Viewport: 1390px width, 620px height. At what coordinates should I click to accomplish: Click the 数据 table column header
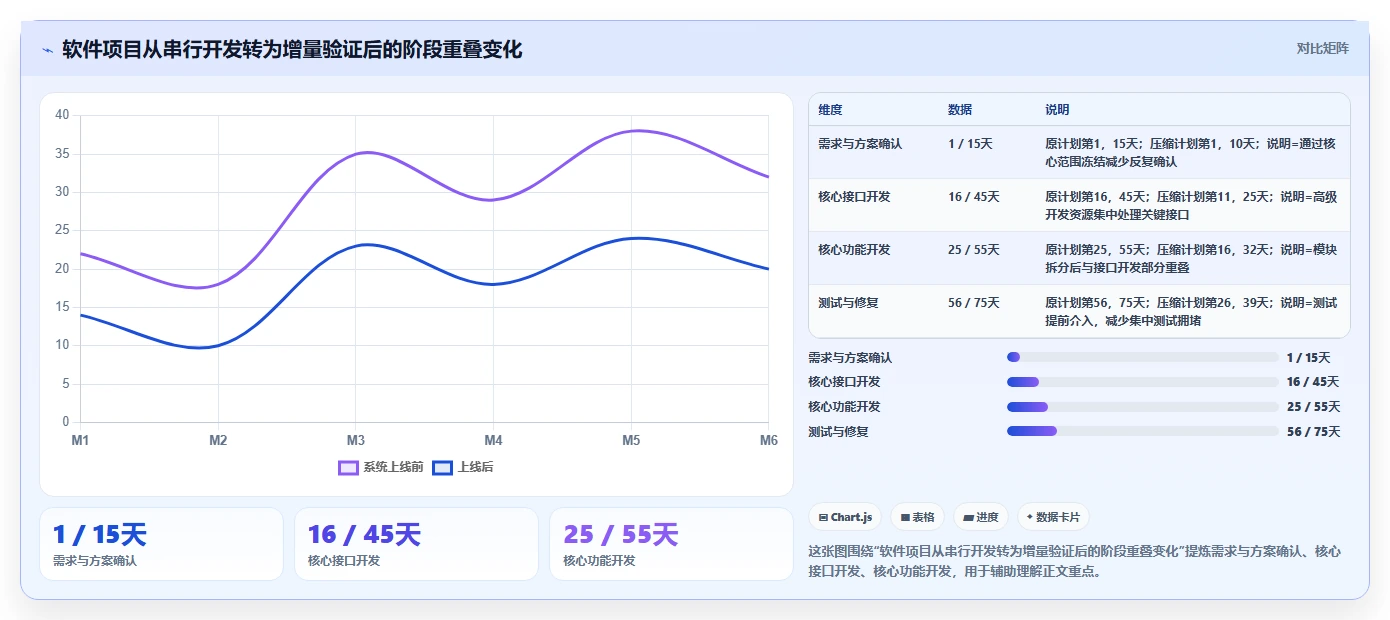click(960, 109)
